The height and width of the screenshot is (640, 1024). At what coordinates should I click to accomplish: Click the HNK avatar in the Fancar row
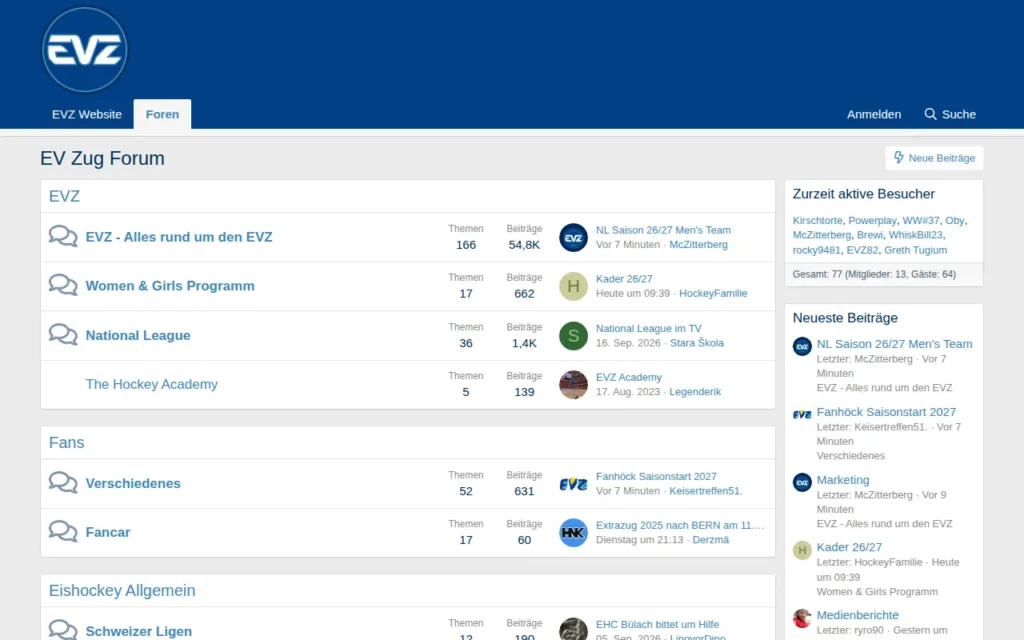point(573,533)
